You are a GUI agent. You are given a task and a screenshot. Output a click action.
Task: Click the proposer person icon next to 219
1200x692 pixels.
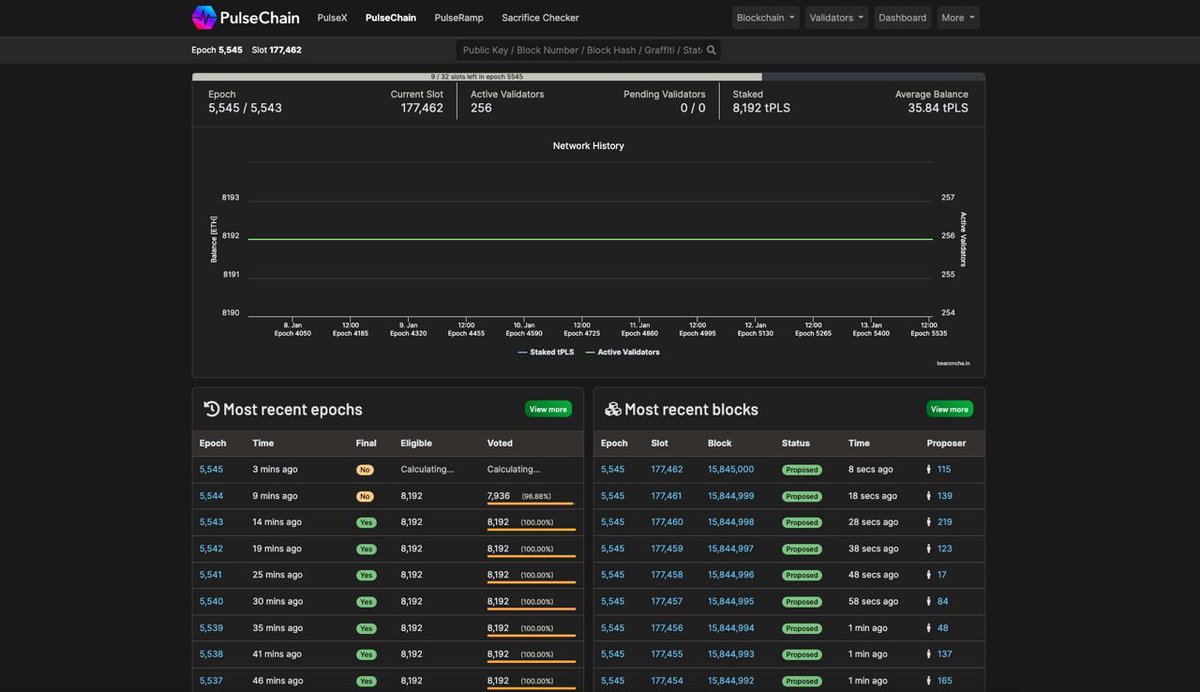(x=929, y=522)
